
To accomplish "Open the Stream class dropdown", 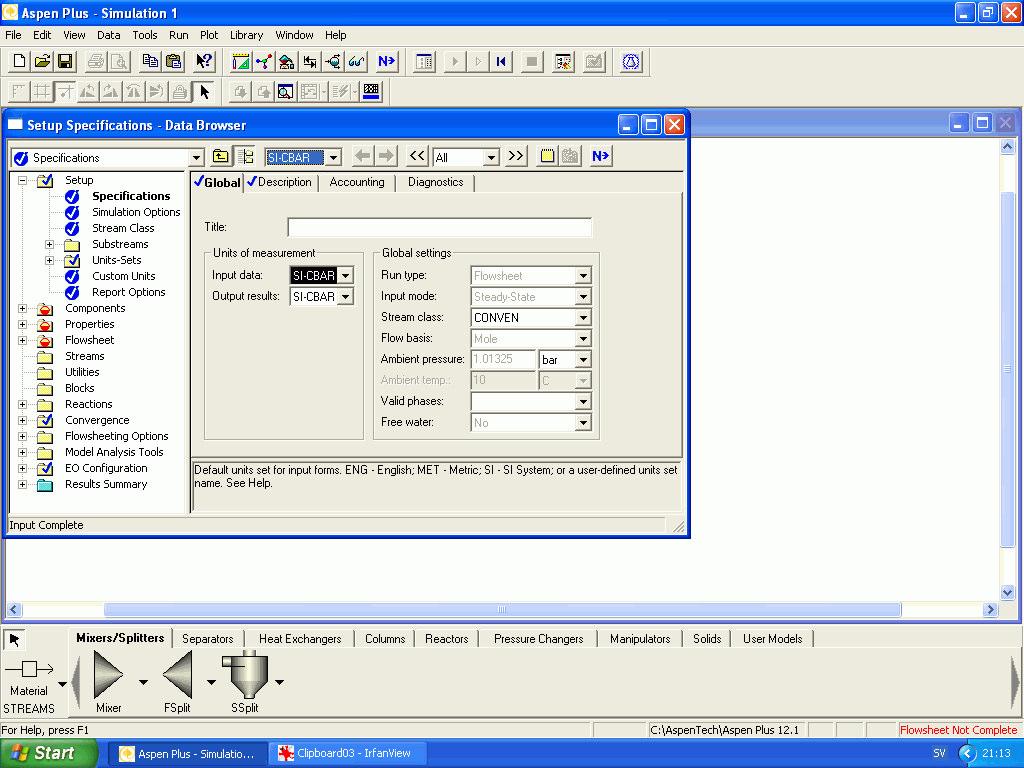I will tap(583, 317).
